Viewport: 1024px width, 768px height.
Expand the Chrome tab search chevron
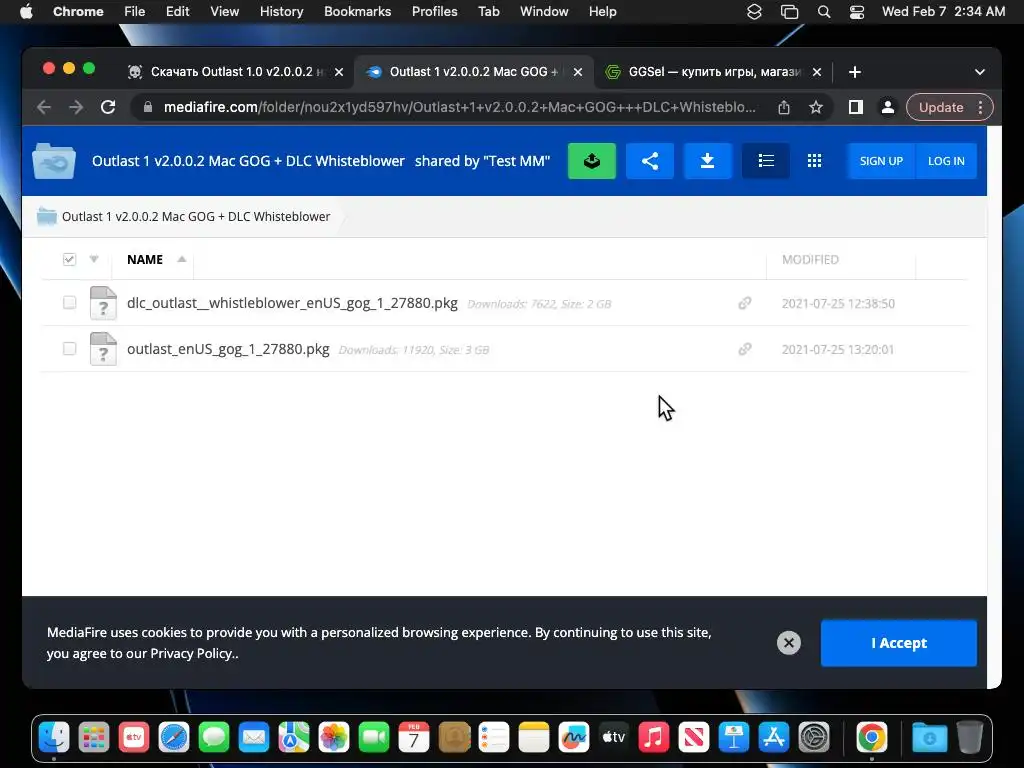tap(980, 72)
